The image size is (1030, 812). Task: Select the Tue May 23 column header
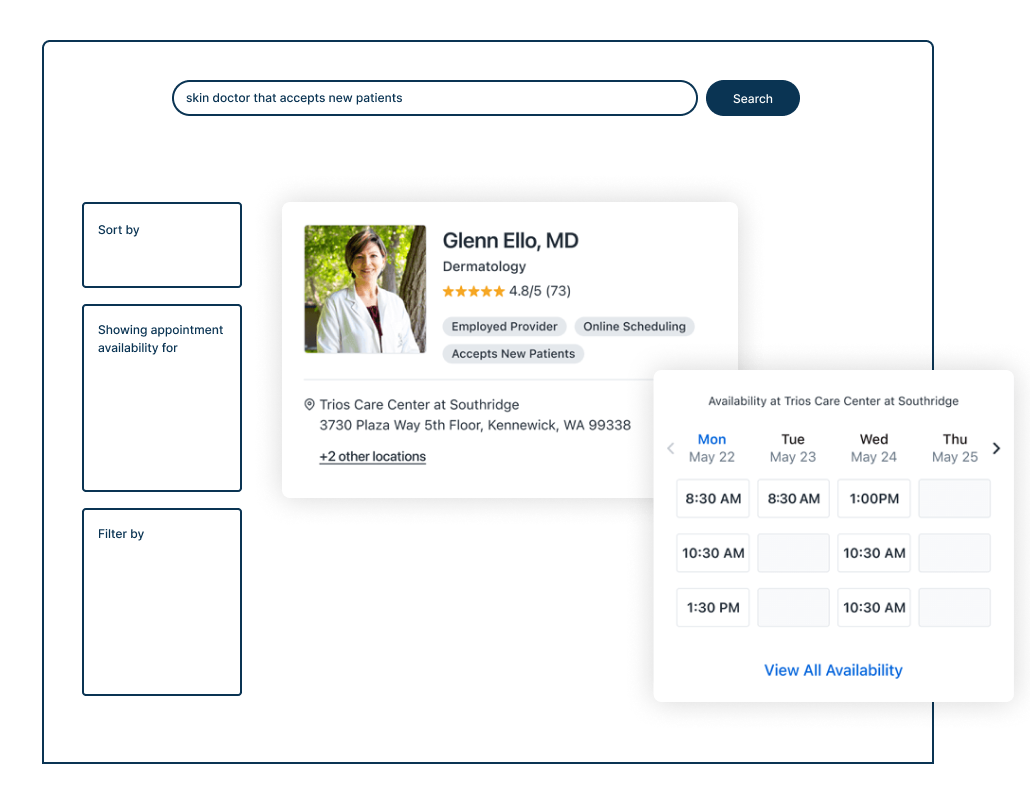[x=793, y=448]
